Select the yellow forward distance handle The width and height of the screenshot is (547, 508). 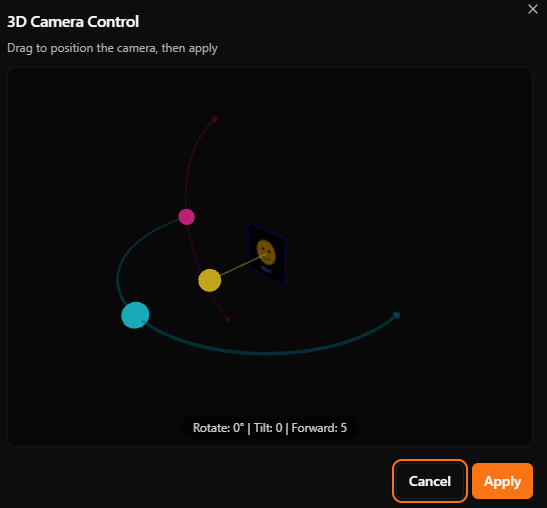tap(210, 280)
